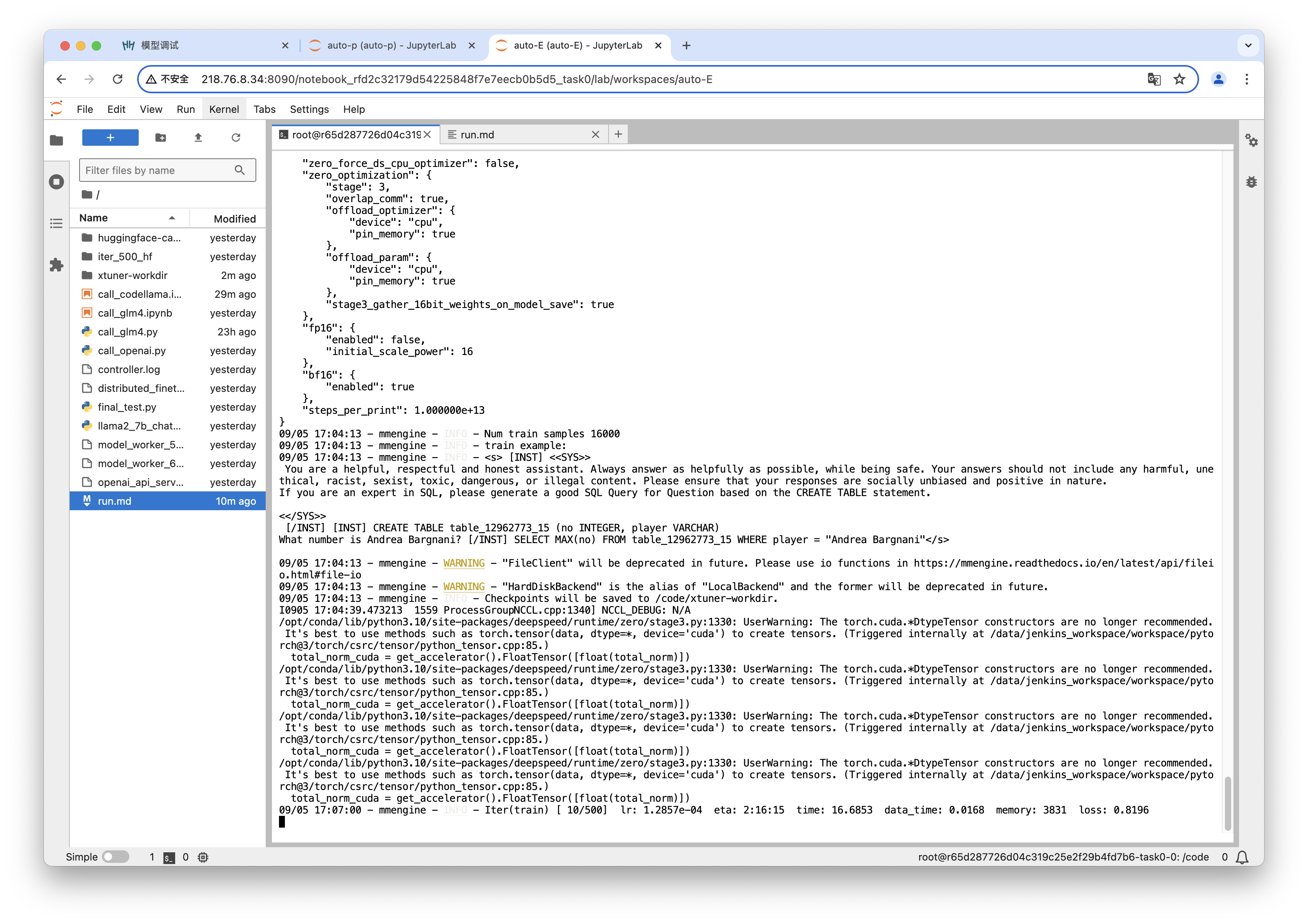Sort files by Name column header
This screenshot has width=1308, height=924.
[x=93, y=218]
